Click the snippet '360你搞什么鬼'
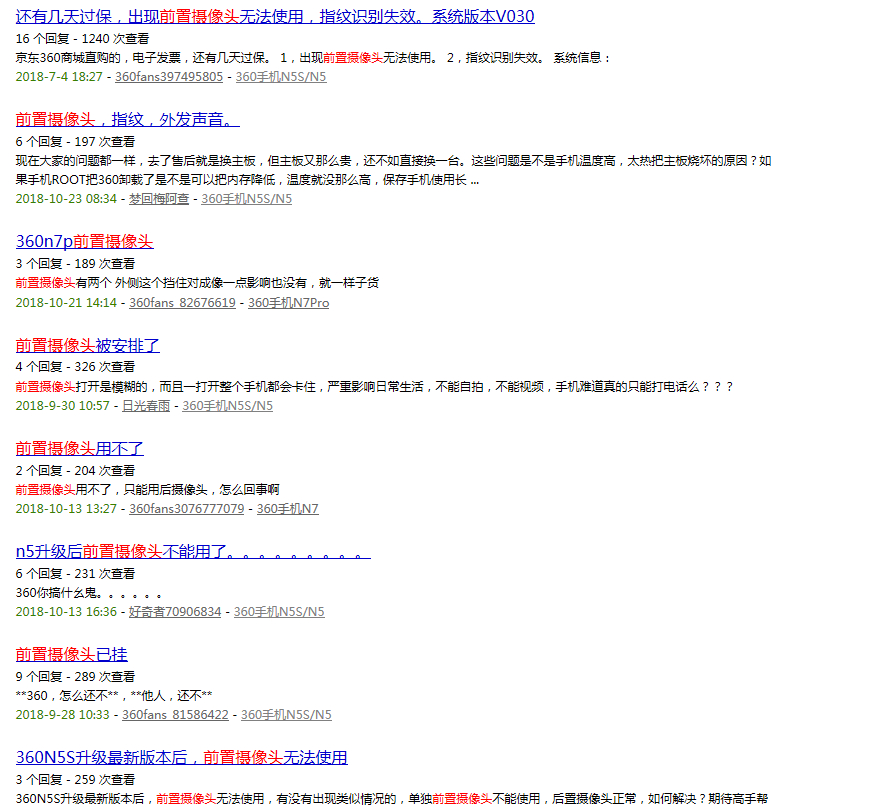The image size is (877, 808). 89,593
